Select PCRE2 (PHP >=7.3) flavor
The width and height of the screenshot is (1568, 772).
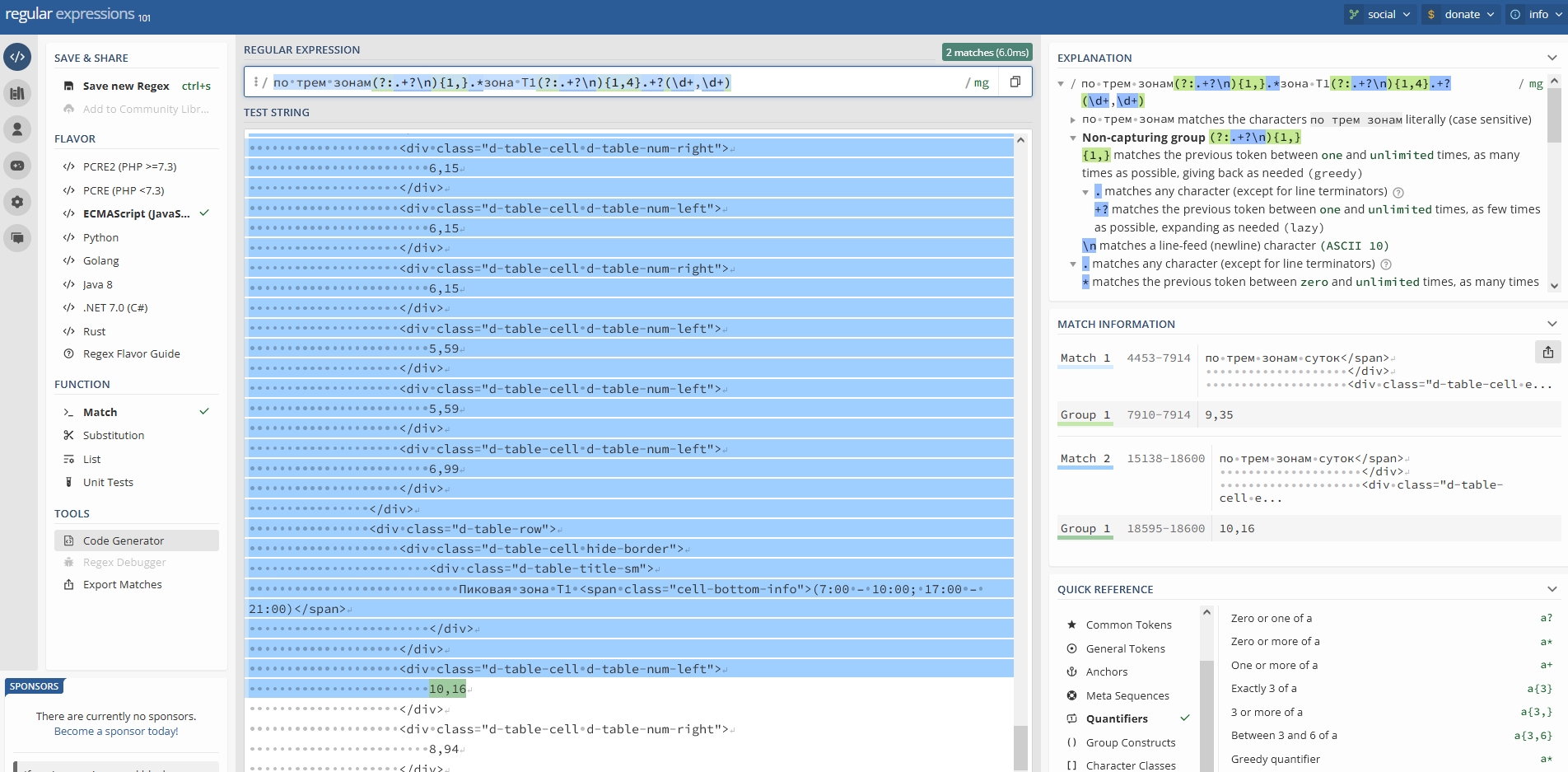pyautogui.click(x=129, y=166)
